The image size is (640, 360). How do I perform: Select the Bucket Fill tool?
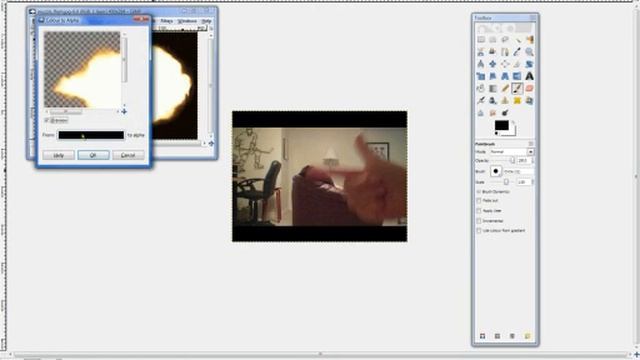click(481, 89)
